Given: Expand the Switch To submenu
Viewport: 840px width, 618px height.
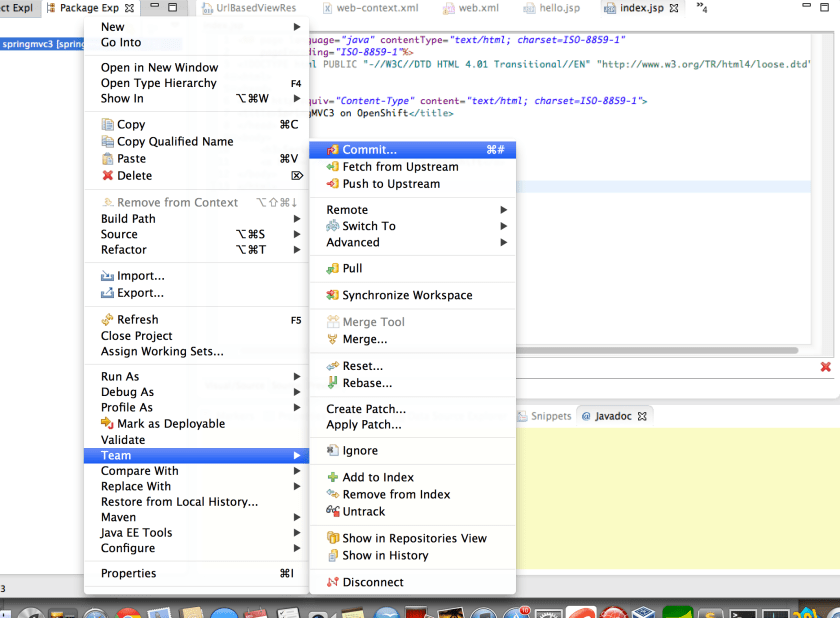Looking at the screenshot, I should pyautogui.click(x=504, y=226).
